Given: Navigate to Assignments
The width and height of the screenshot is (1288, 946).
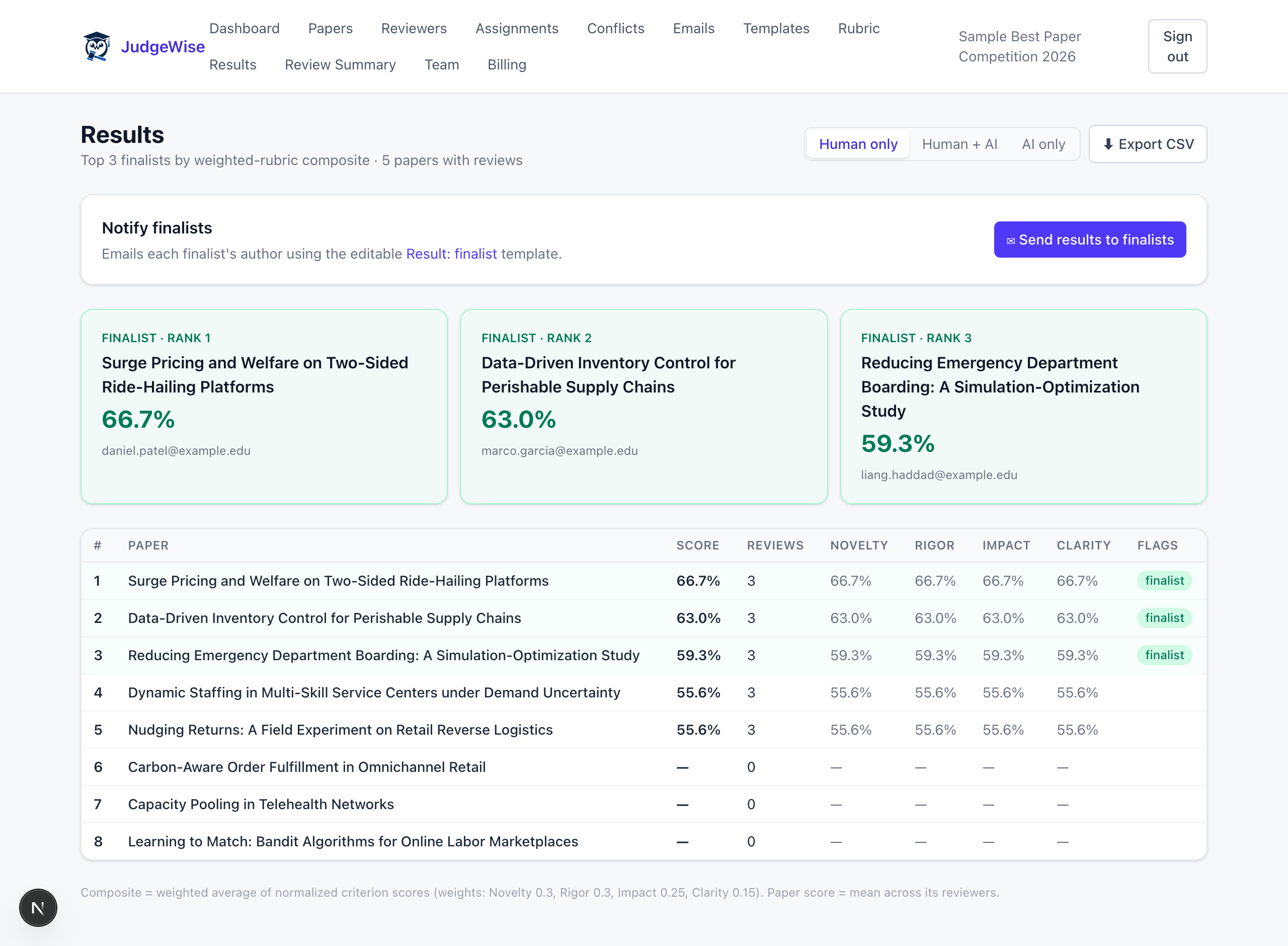Looking at the screenshot, I should 517,28.
